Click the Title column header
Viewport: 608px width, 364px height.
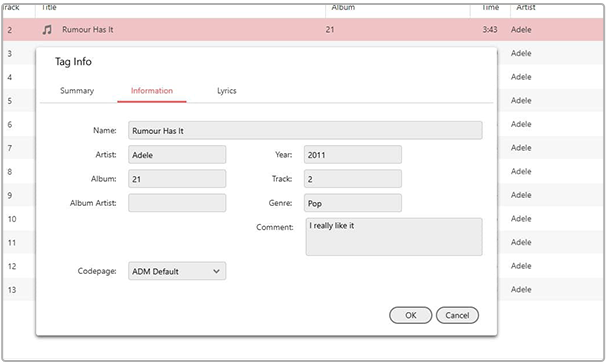(49, 7)
